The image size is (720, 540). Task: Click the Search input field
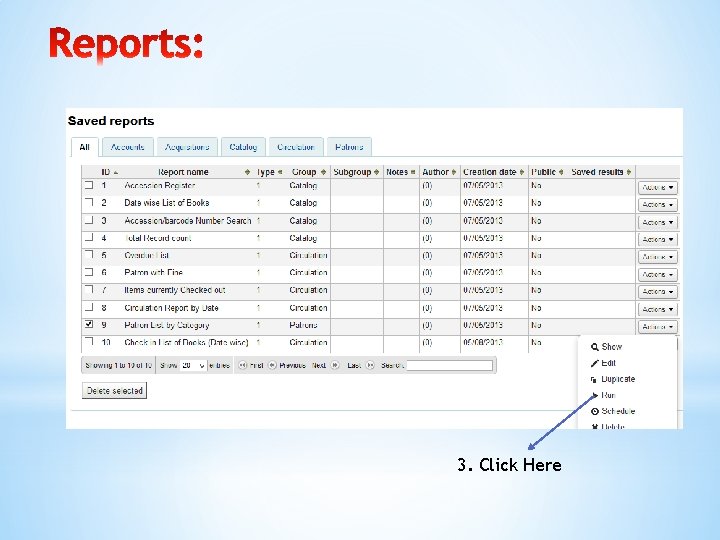(450, 366)
